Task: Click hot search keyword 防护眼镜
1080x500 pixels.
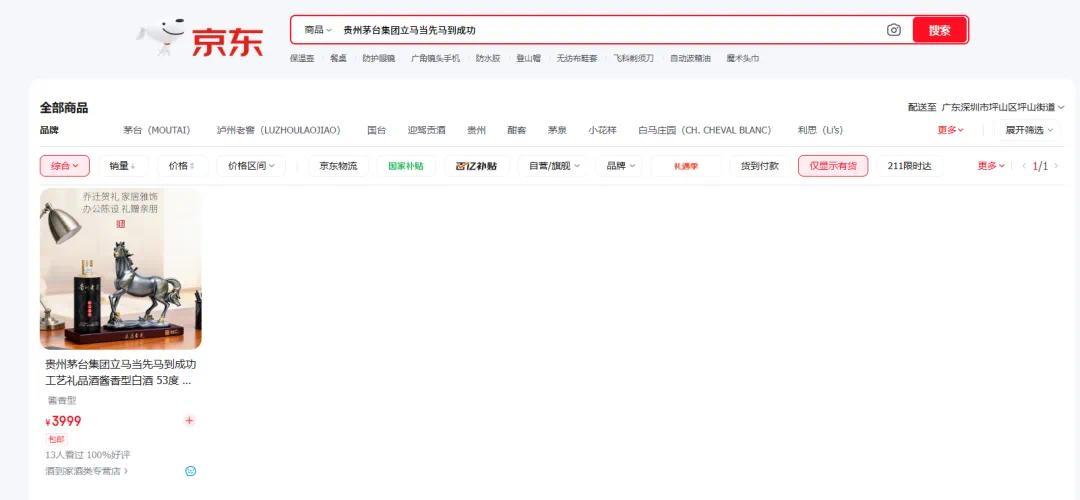Action: coord(379,59)
